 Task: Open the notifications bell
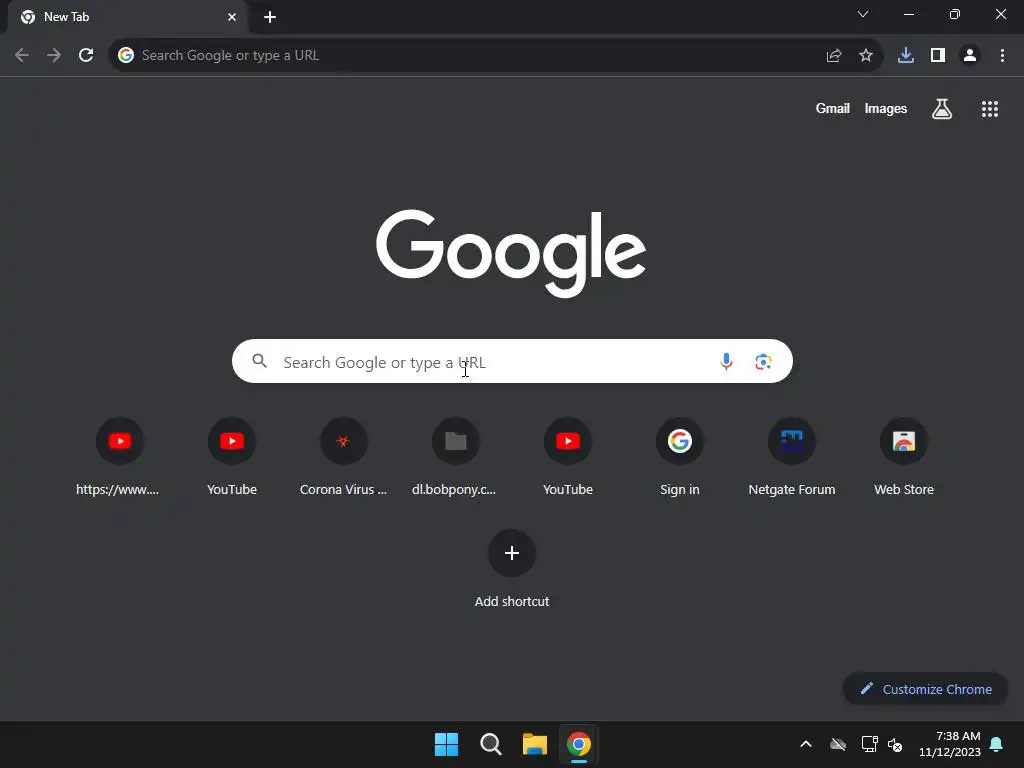996,744
